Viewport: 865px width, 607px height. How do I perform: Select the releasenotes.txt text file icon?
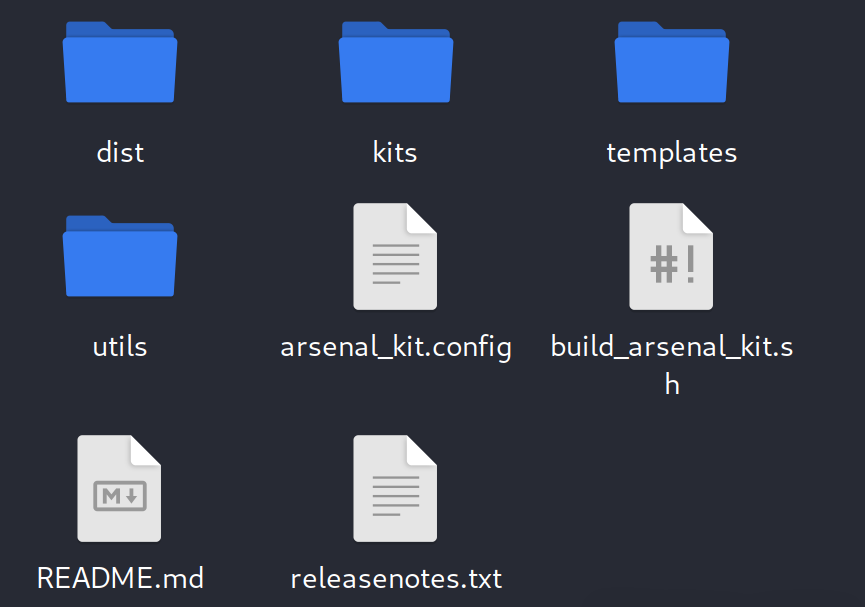(395, 488)
